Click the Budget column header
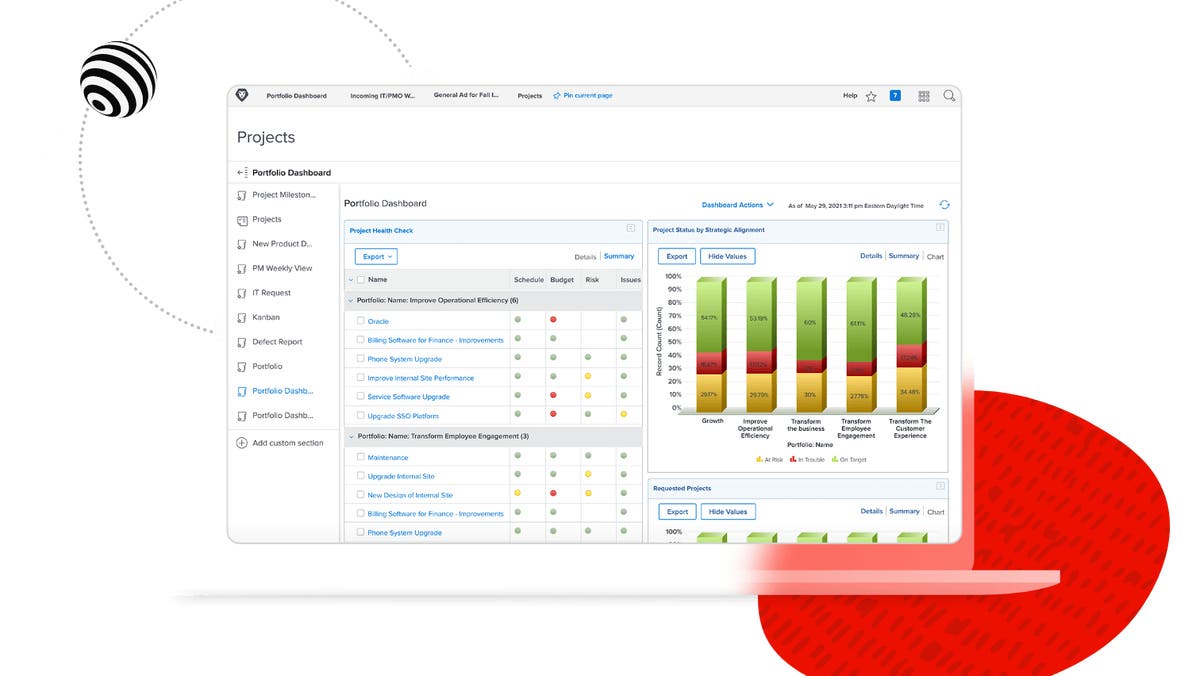 tap(562, 280)
